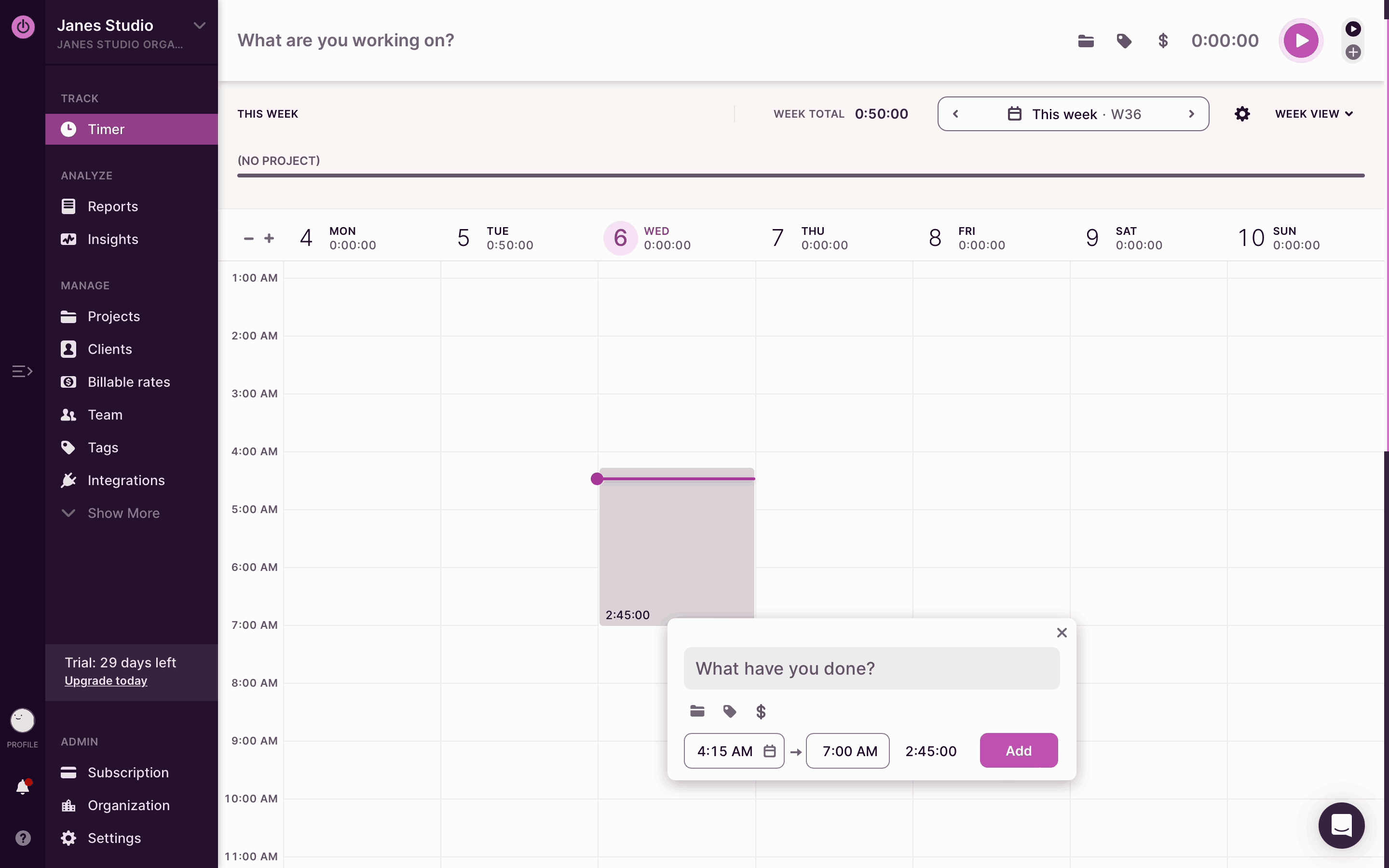Viewport: 1389px width, 868px height.
Task: Follow the Upgrade today link
Action: click(106, 681)
